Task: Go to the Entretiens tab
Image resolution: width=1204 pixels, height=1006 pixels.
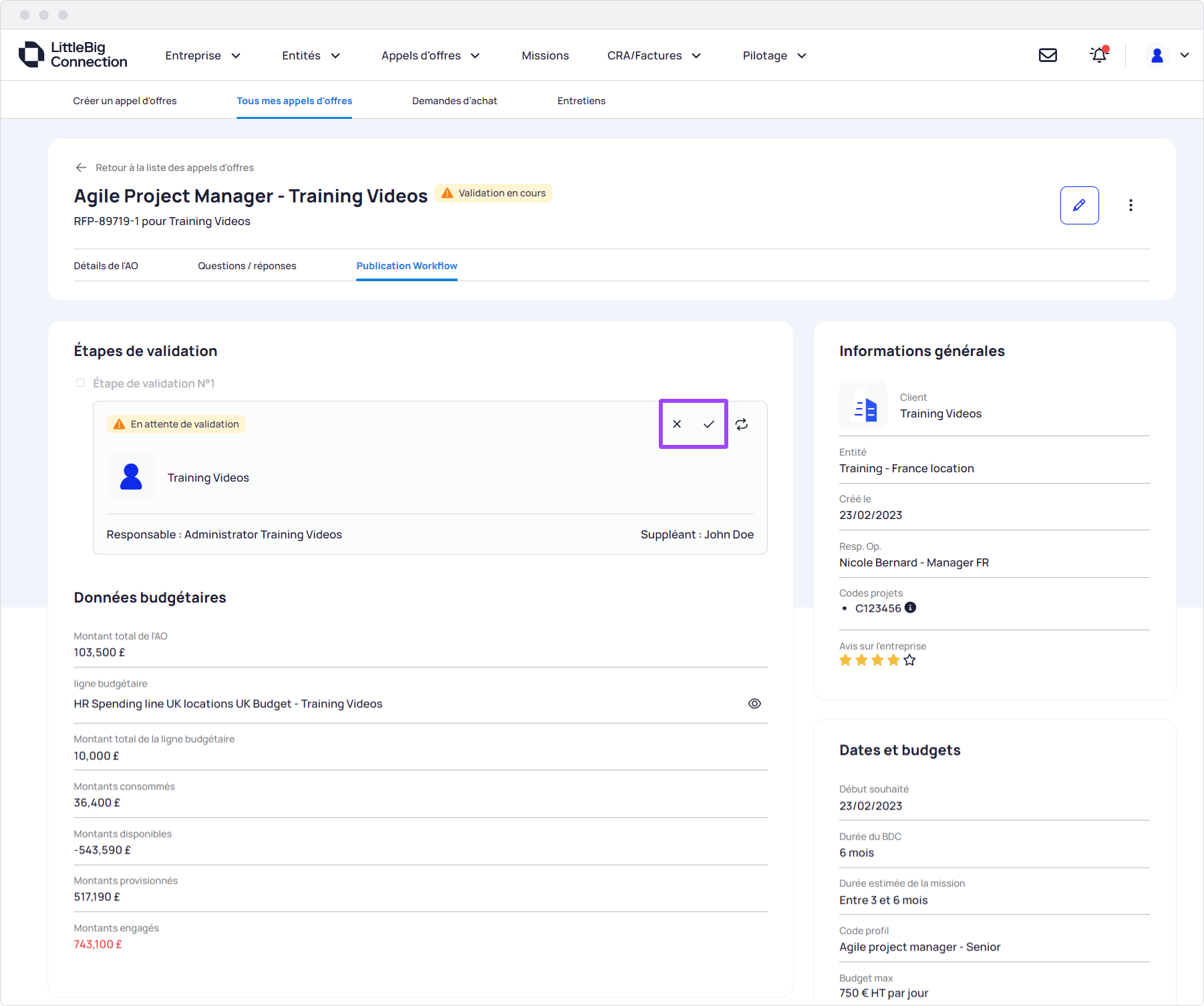Action: tap(581, 101)
